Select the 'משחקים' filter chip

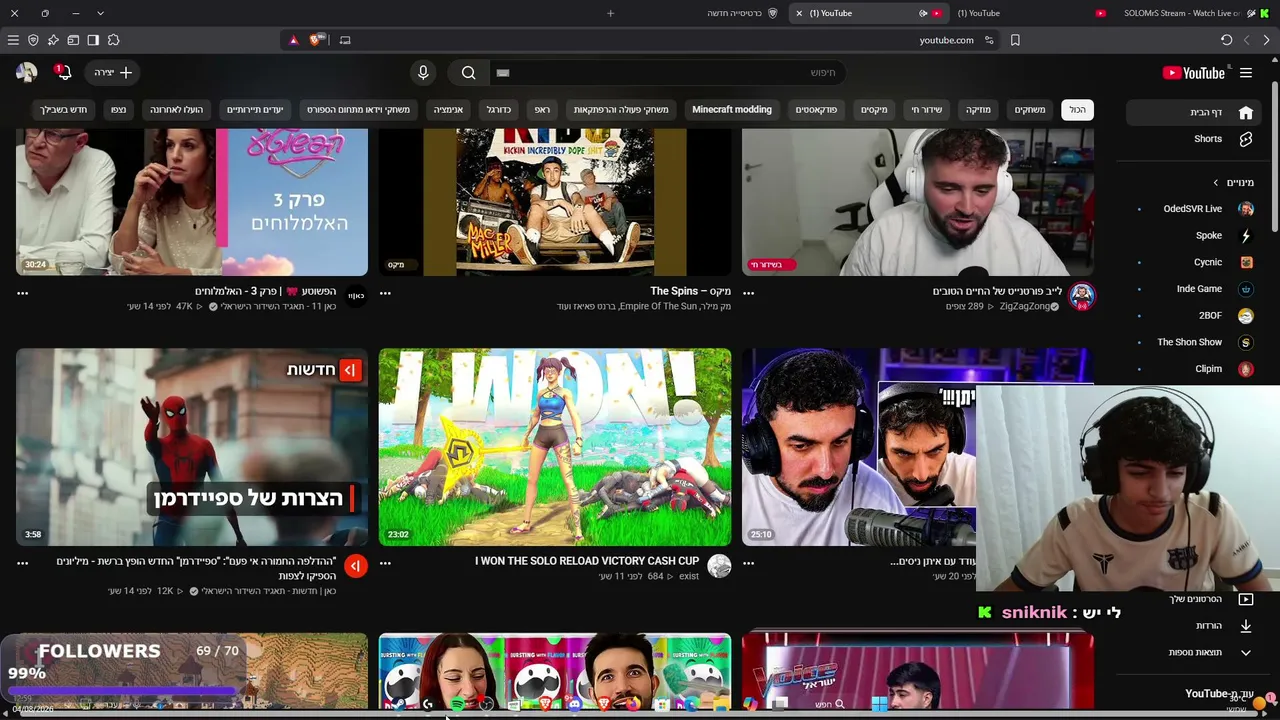(x=1030, y=110)
